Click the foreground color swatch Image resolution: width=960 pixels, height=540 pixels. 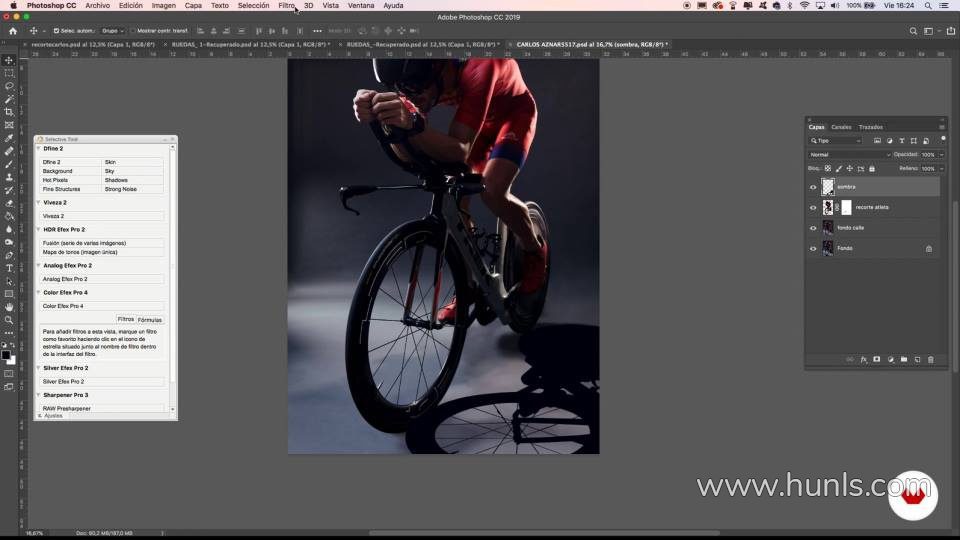pyautogui.click(x=6, y=355)
